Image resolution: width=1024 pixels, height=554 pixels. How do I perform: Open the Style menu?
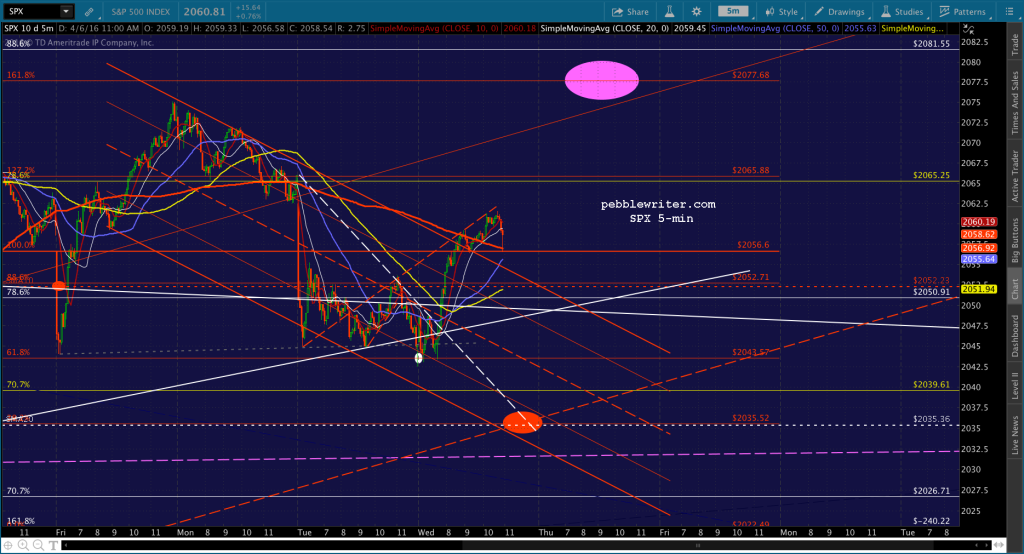[782, 12]
